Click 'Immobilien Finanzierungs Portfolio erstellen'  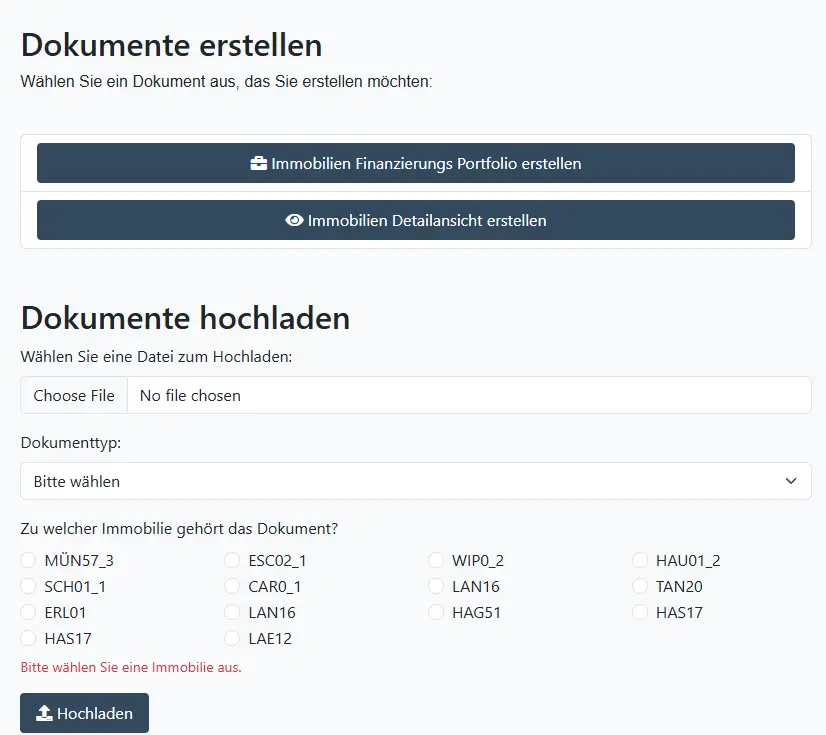[416, 163]
